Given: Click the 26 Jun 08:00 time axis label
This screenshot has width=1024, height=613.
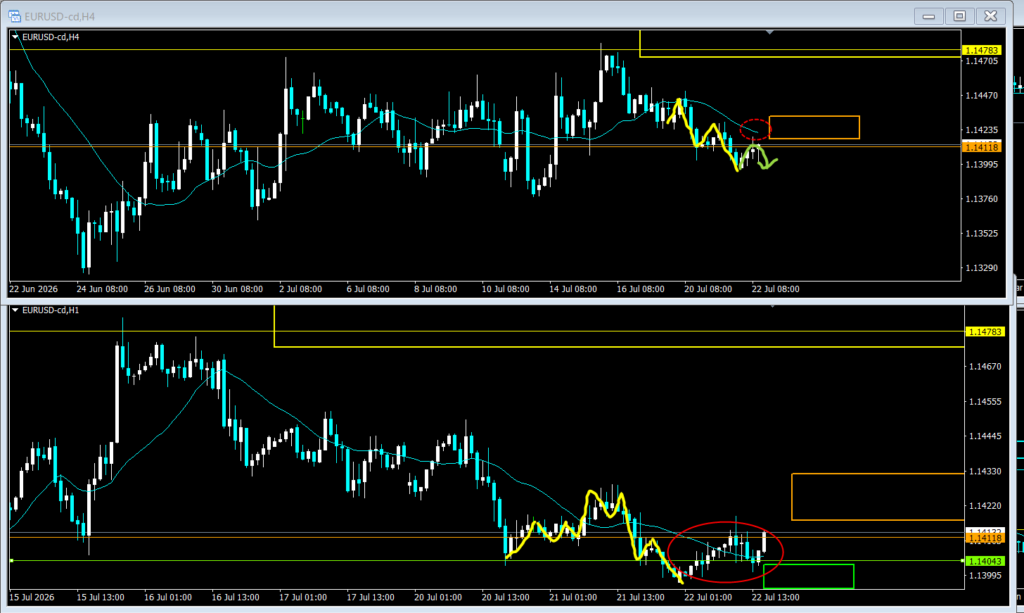Looking at the screenshot, I should click(169, 289).
